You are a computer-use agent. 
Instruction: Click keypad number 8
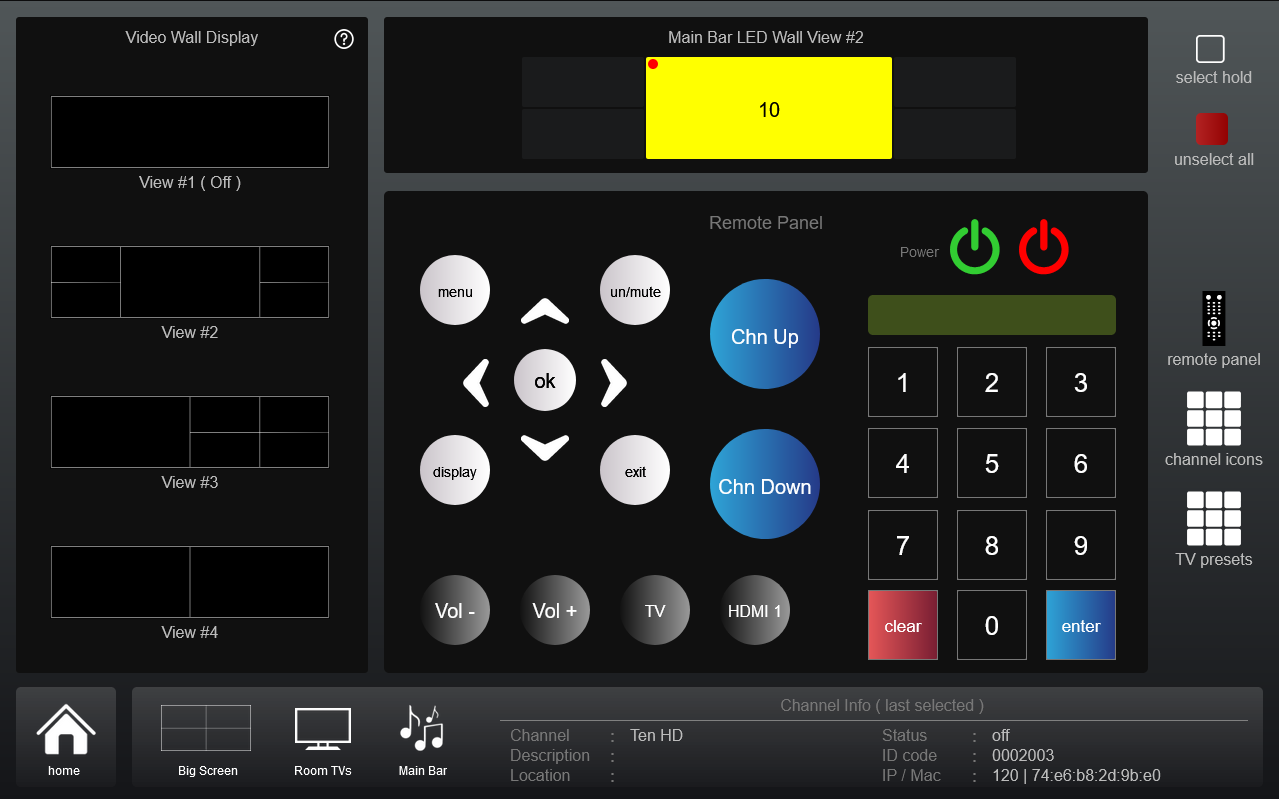coord(992,545)
